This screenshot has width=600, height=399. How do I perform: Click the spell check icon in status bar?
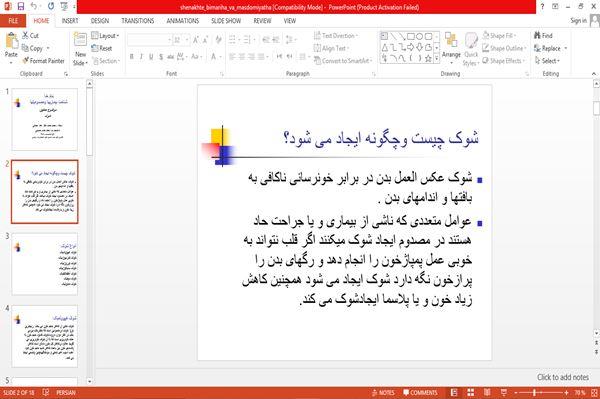click(x=46, y=392)
